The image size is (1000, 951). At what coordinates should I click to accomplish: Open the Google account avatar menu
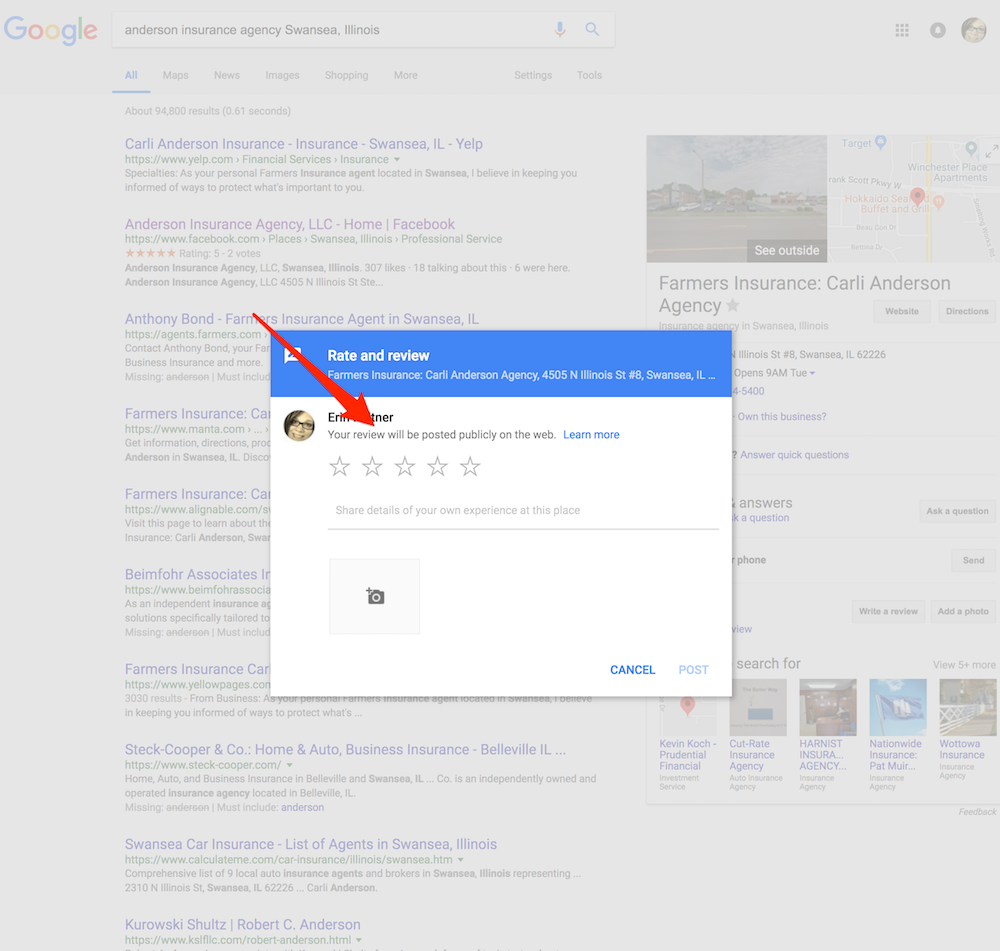coord(974,30)
